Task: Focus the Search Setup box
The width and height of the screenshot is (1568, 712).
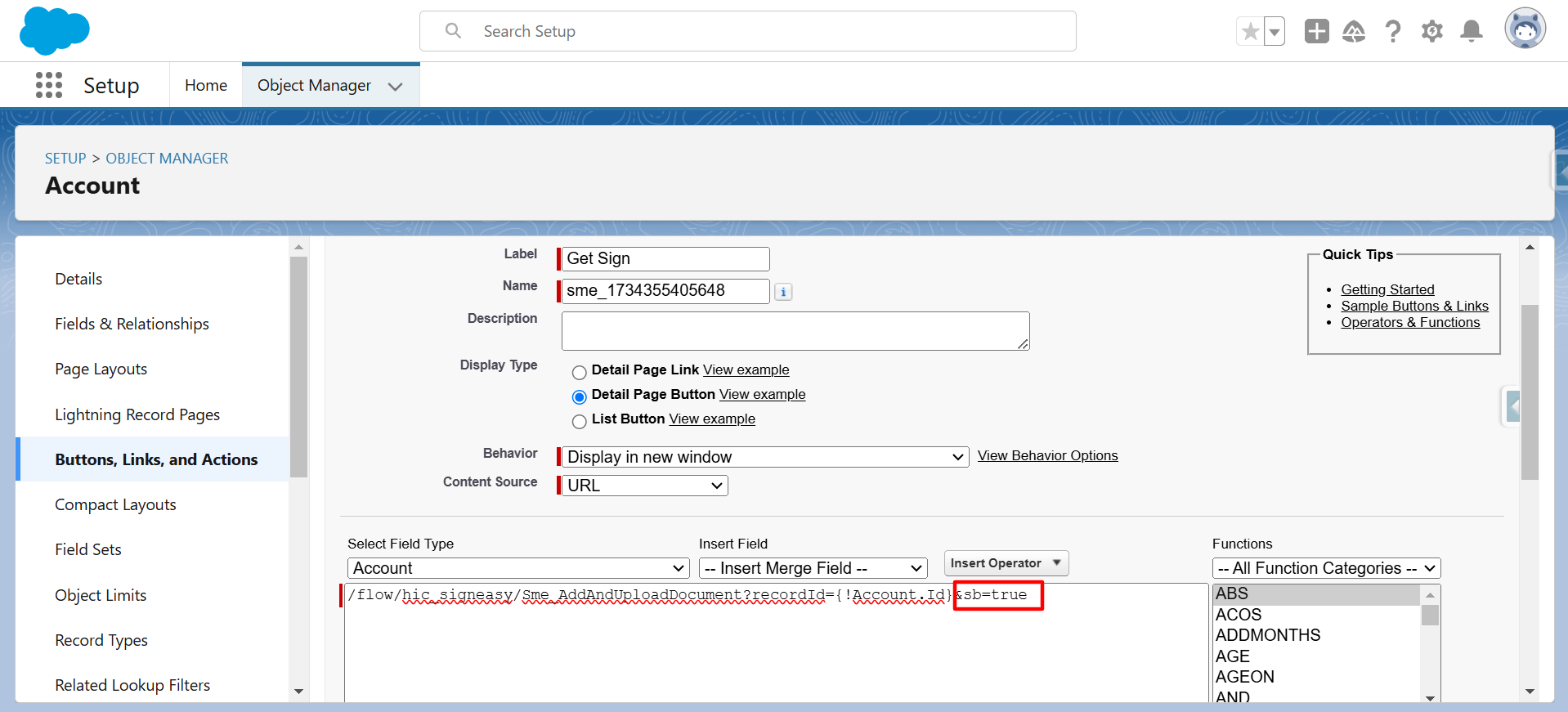Action: click(x=748, y=31)
